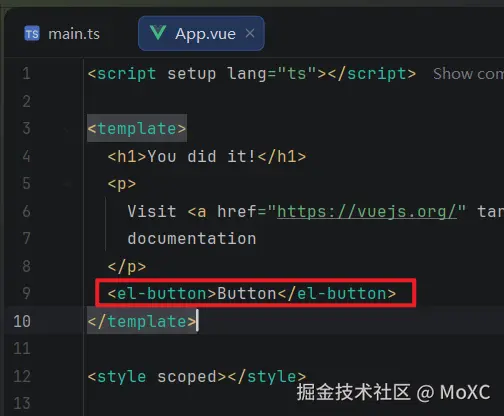Place cursor on the <template> opening tag

(x=137, y=128)
